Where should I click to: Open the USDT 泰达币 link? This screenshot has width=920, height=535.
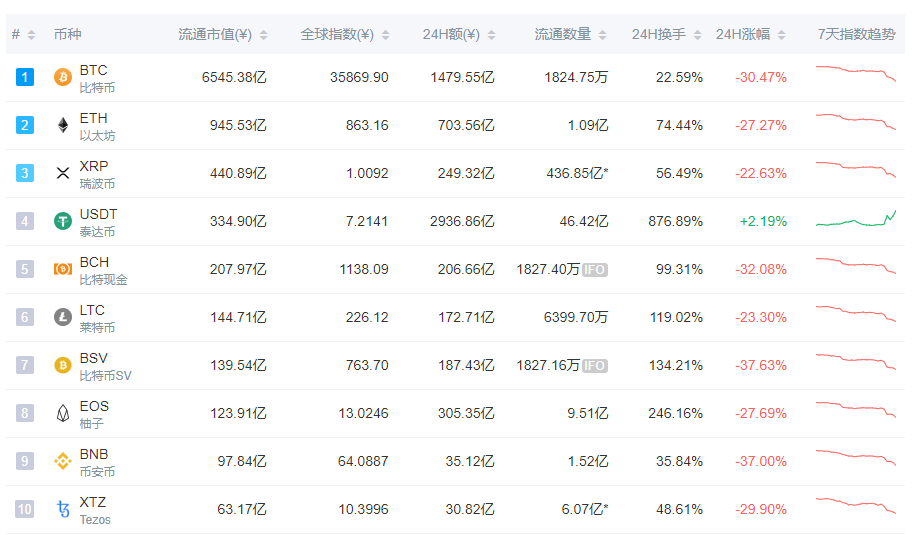pos(99,223)
